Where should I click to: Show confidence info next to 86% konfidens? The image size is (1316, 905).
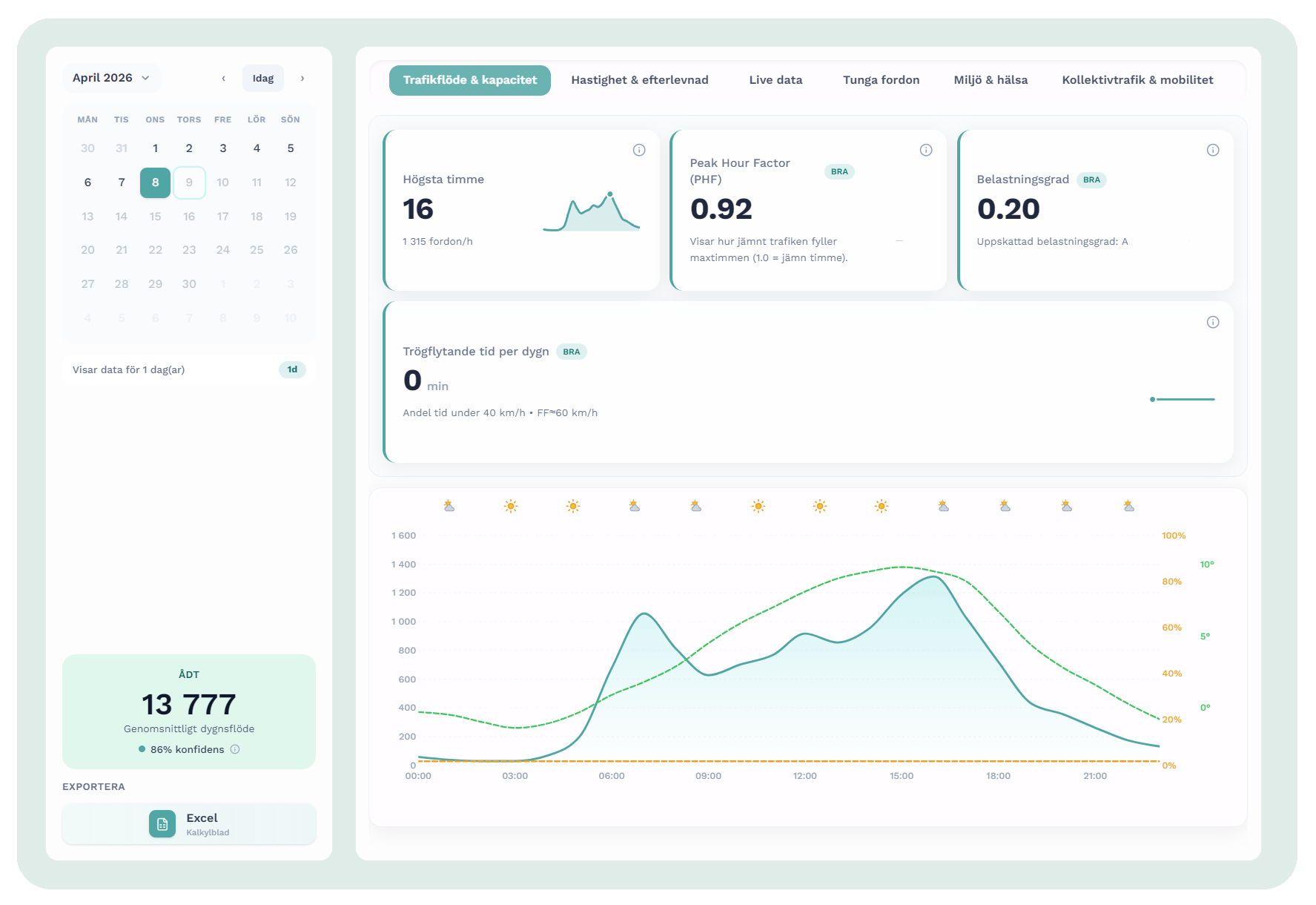[235, 749]
